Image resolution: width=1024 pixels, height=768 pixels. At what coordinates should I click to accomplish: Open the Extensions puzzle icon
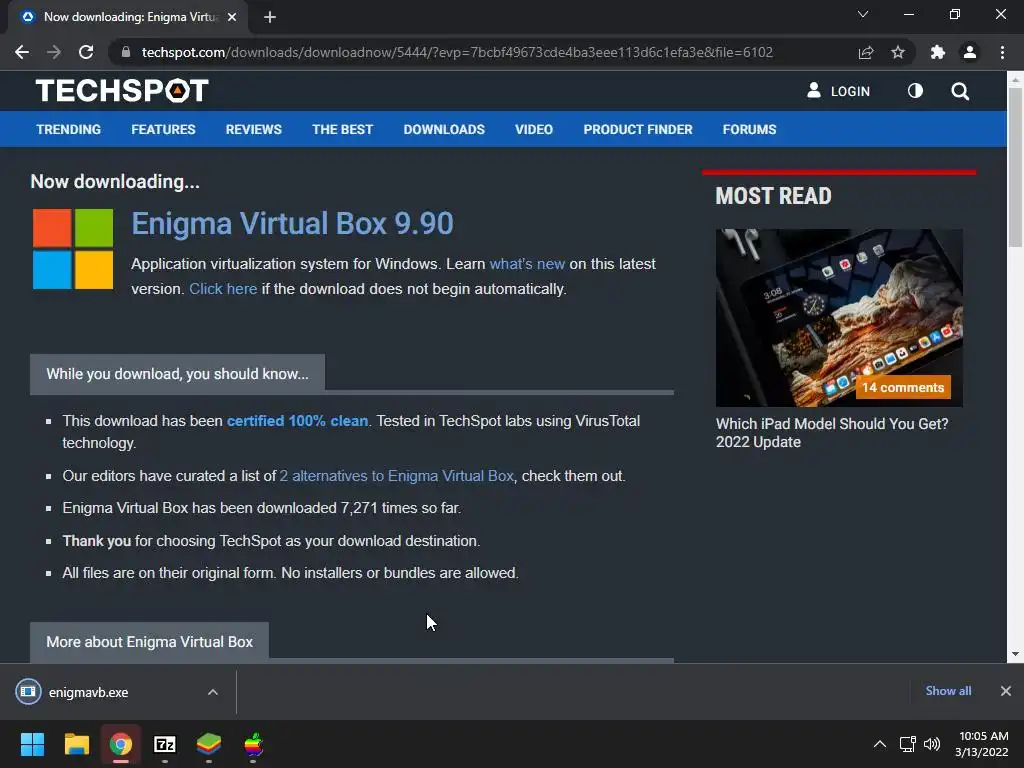[x=938, y=52]
